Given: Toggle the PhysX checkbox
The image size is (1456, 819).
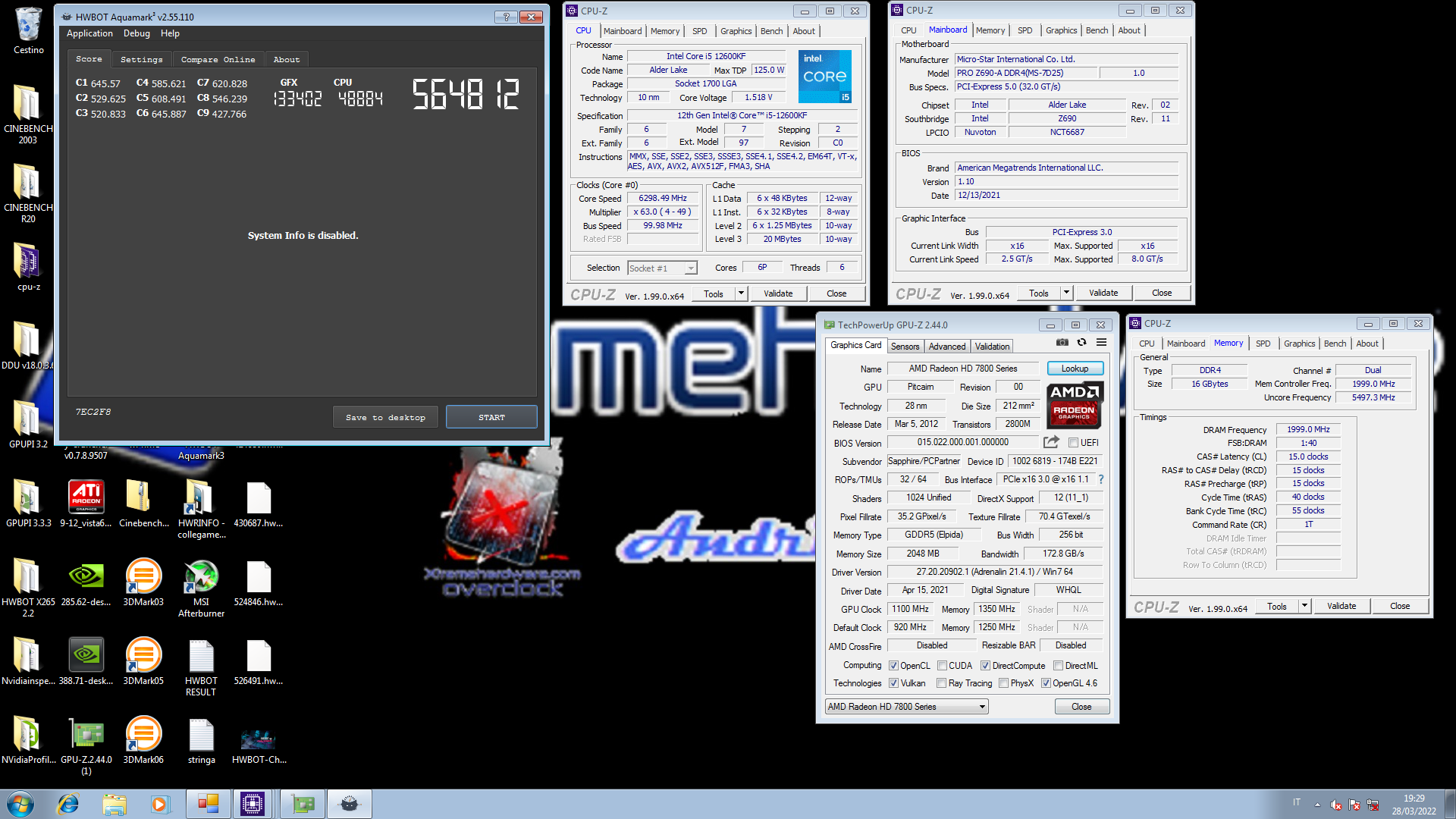Looking at the screenshot, I should (x=1003, y=683).
